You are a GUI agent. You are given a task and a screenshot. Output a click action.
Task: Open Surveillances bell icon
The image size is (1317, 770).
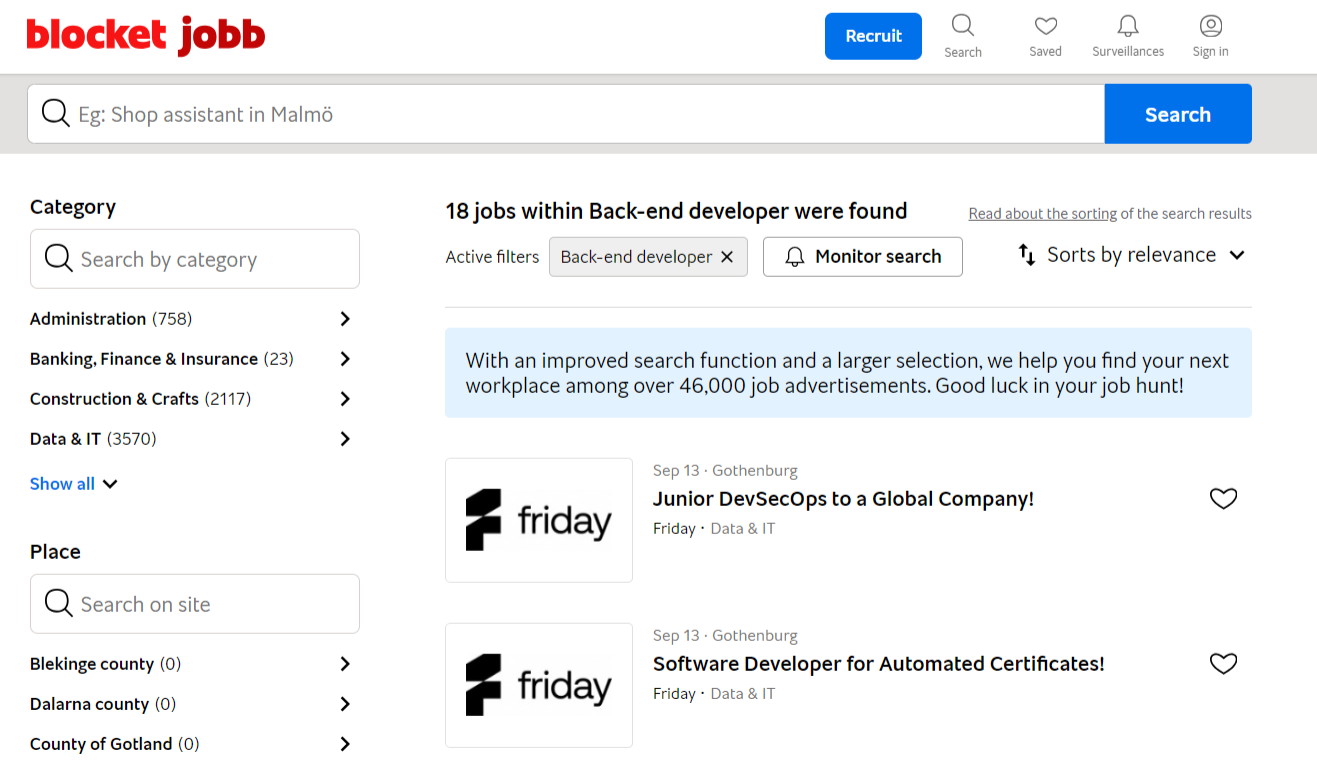pos(1128,26)
